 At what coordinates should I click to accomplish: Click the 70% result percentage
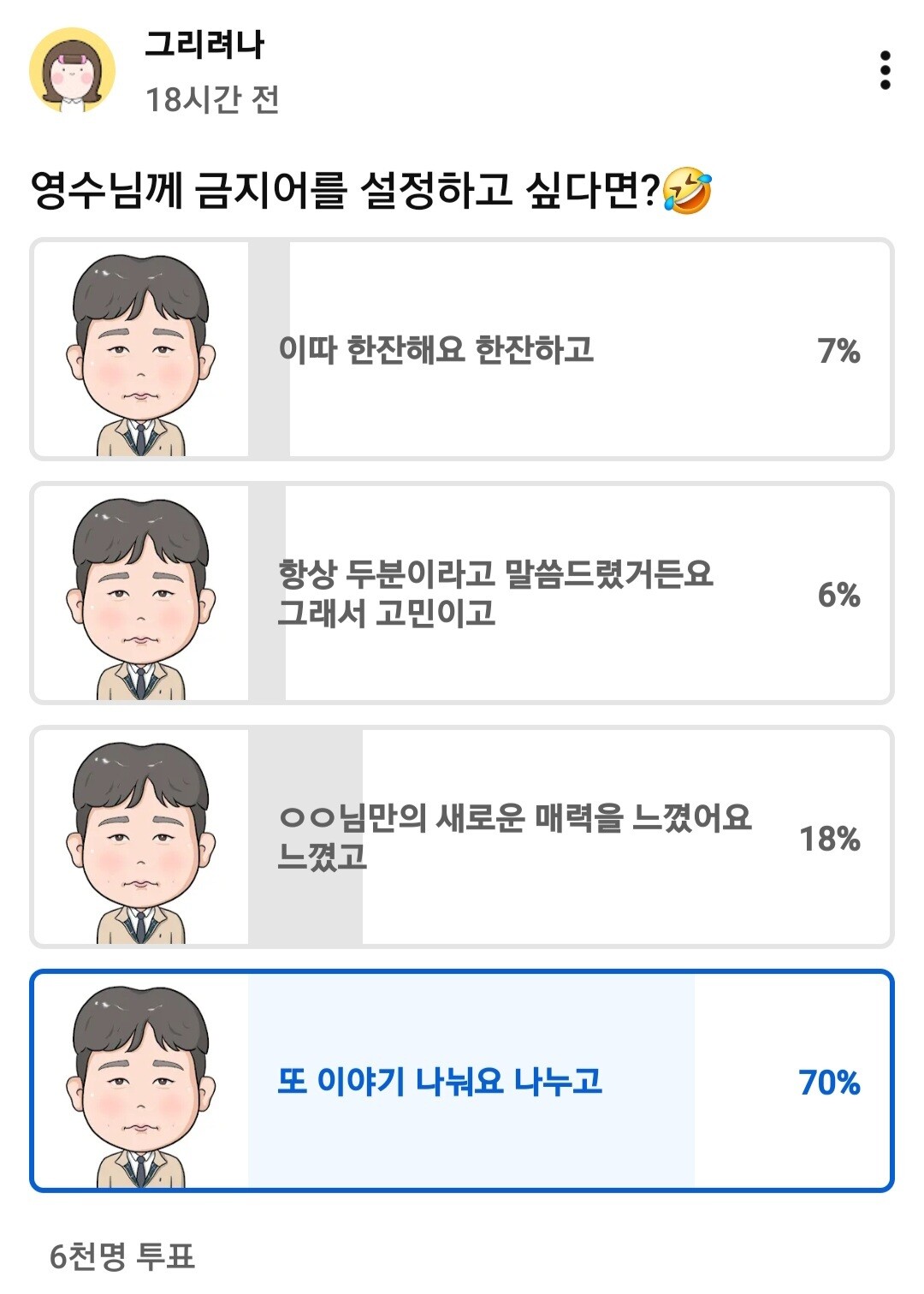[829, 1083]
